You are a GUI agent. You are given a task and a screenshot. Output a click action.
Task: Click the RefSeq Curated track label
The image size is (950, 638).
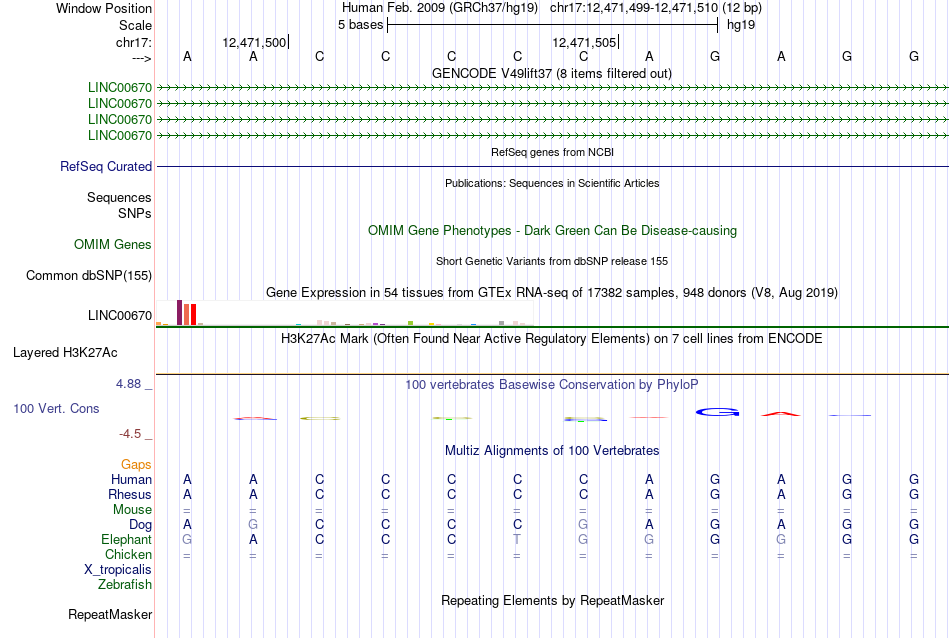click(105, 167)
